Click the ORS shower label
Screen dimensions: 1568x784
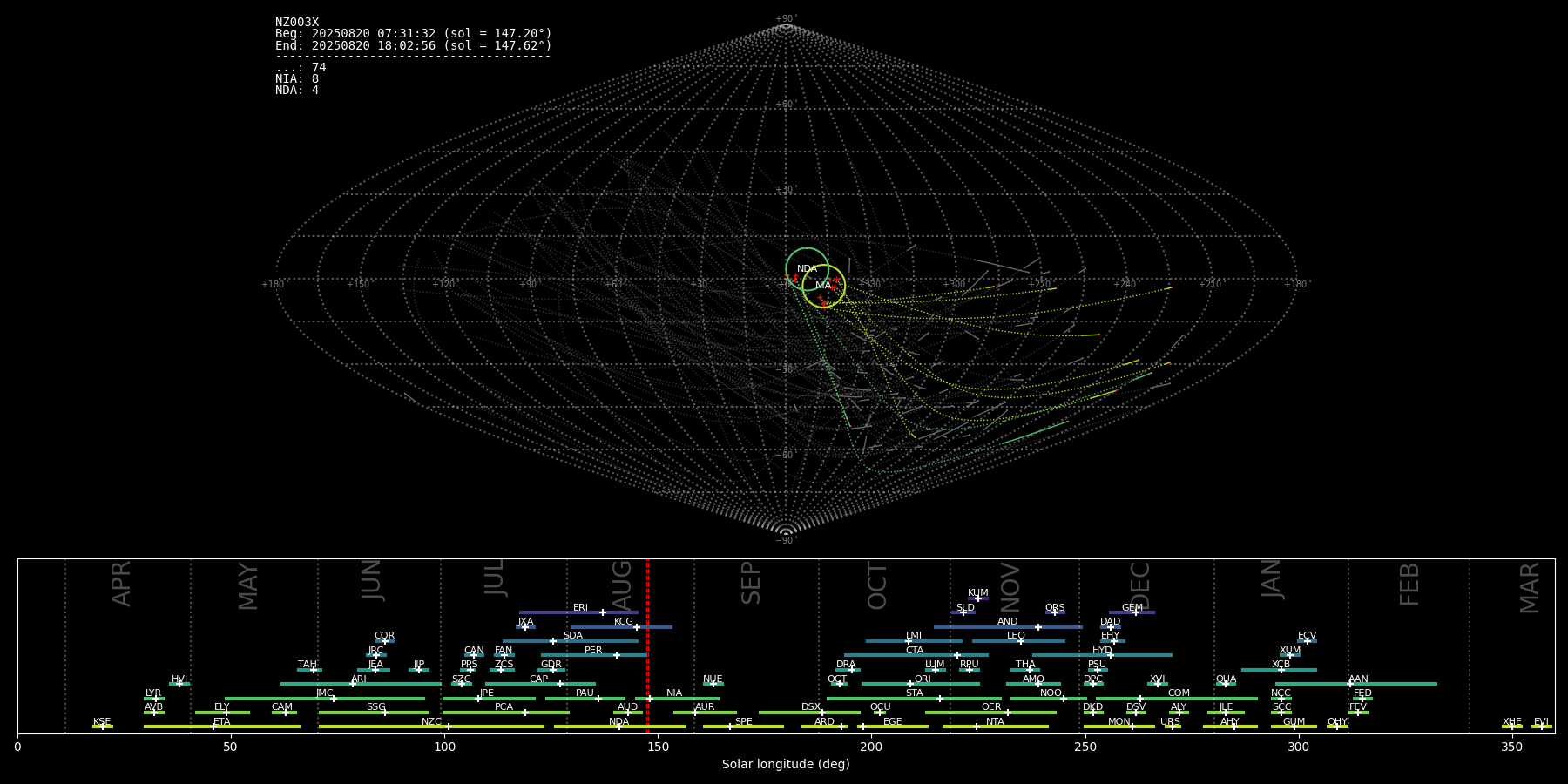(1055, 608)
